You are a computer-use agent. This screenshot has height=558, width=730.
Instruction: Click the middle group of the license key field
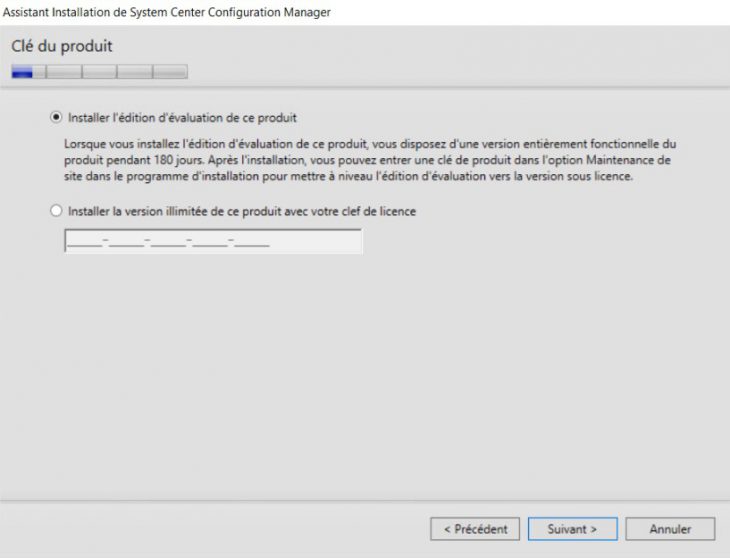tap(168, 241)
